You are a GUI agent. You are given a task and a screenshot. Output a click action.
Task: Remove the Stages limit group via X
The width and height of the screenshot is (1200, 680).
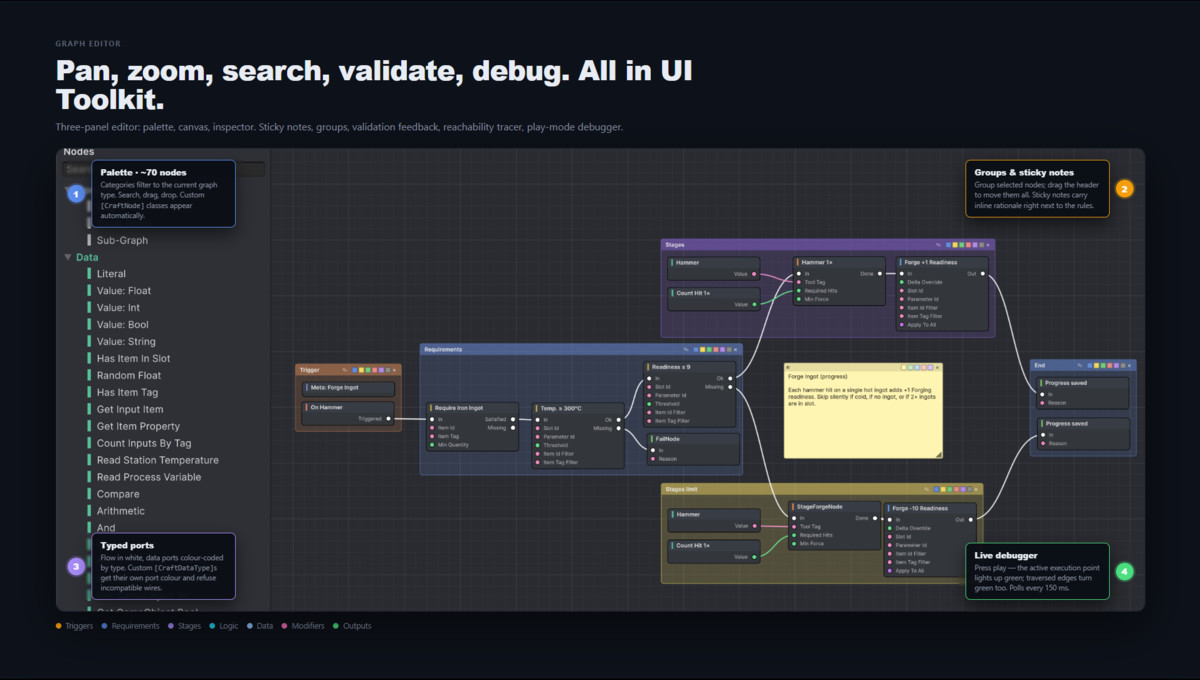[976, 489]
